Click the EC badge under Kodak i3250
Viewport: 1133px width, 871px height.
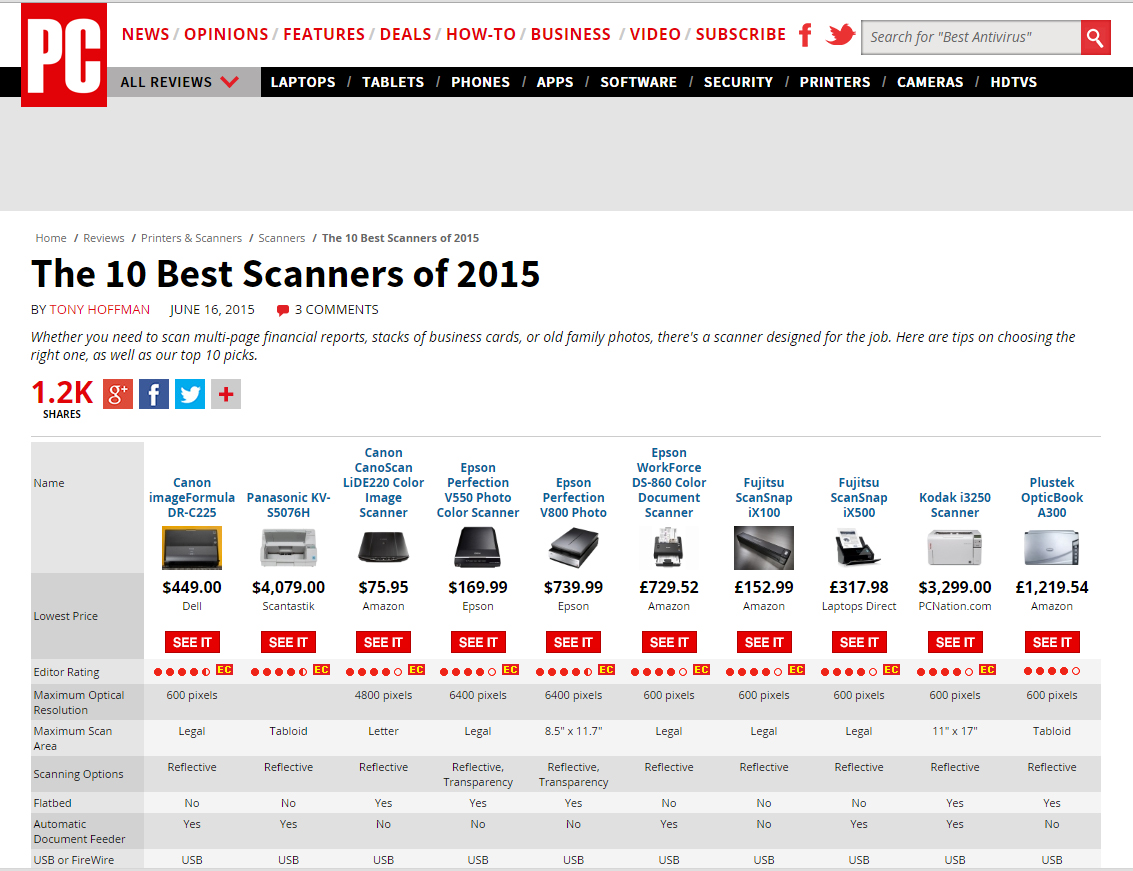click(x=987, y=670)
